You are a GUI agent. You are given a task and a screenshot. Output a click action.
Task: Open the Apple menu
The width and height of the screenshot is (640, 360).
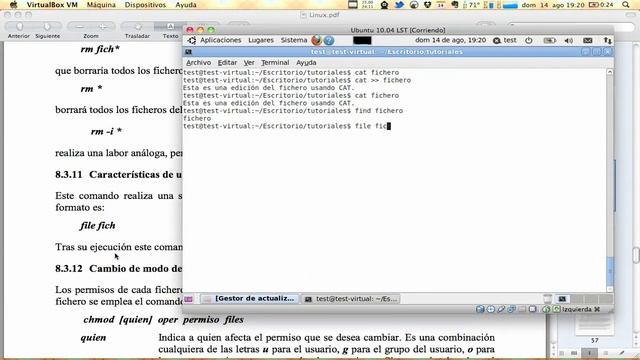(13, 5)
